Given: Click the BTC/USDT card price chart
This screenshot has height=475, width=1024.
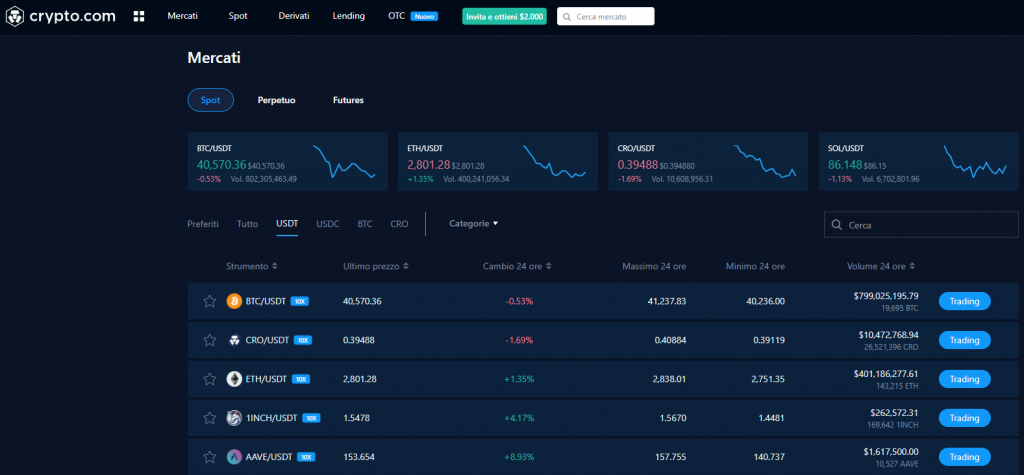Looking at the screenshot, I should click(344, 161).
